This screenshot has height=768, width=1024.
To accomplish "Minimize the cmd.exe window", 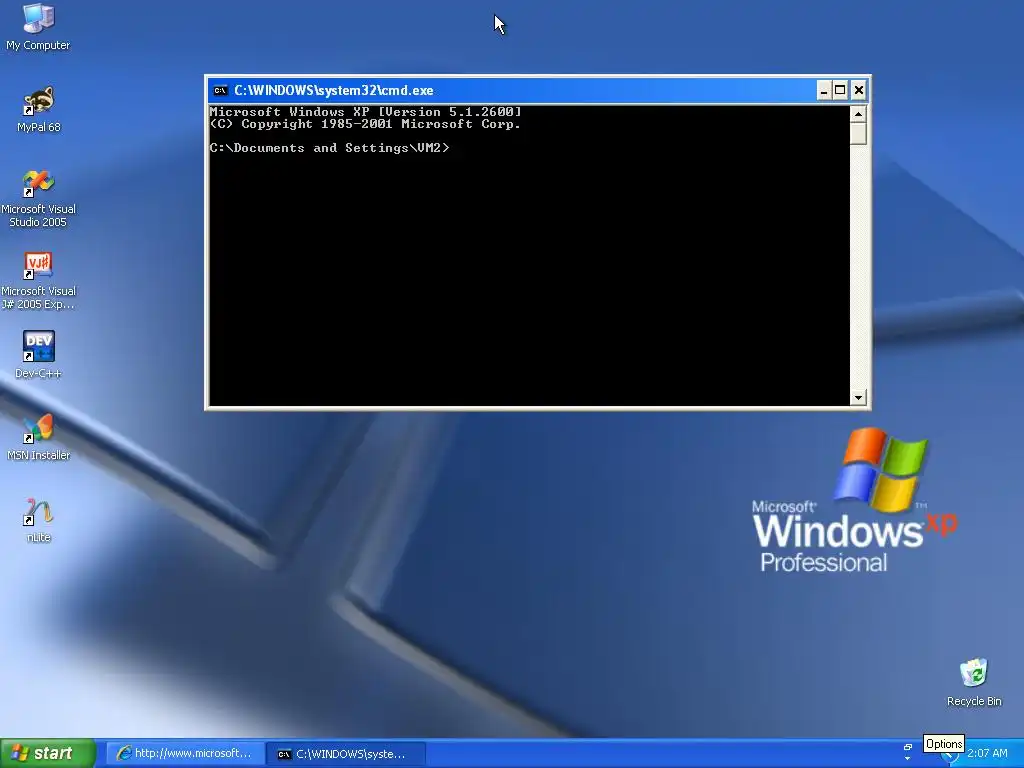I will (x=824, y=91).
